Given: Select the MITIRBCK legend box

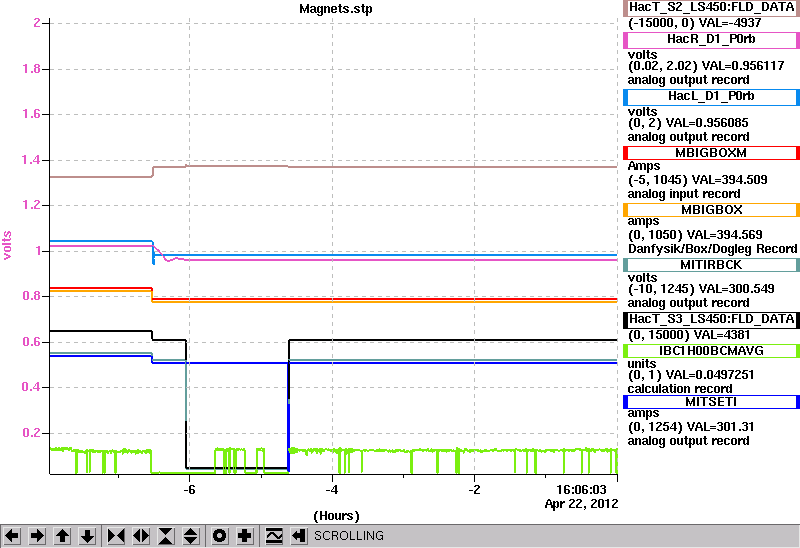Looking at the screenshot, I should (x=711, y=265).
